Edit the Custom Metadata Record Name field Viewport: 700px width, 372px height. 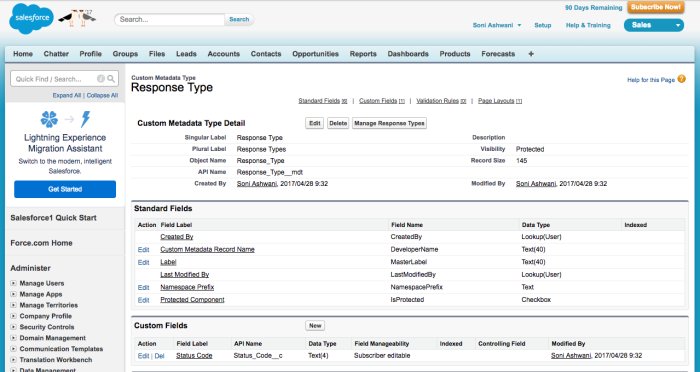point(143,250)
